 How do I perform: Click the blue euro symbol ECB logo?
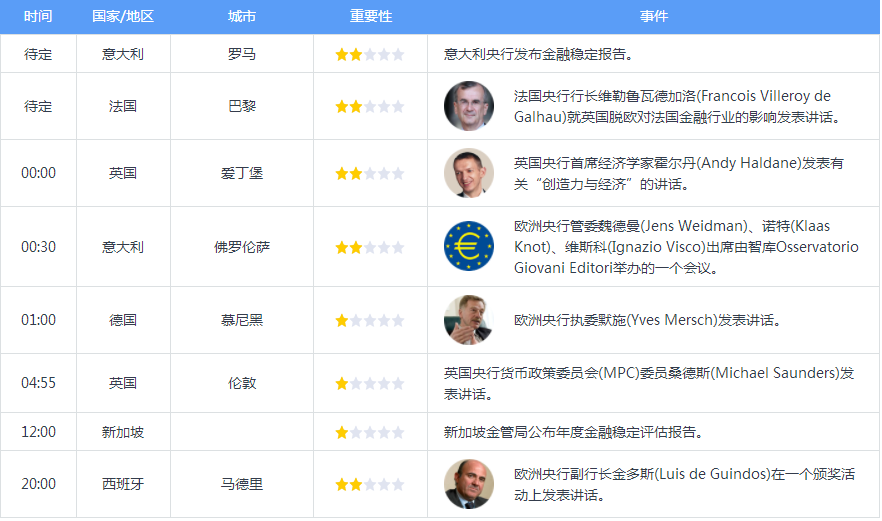469,246
